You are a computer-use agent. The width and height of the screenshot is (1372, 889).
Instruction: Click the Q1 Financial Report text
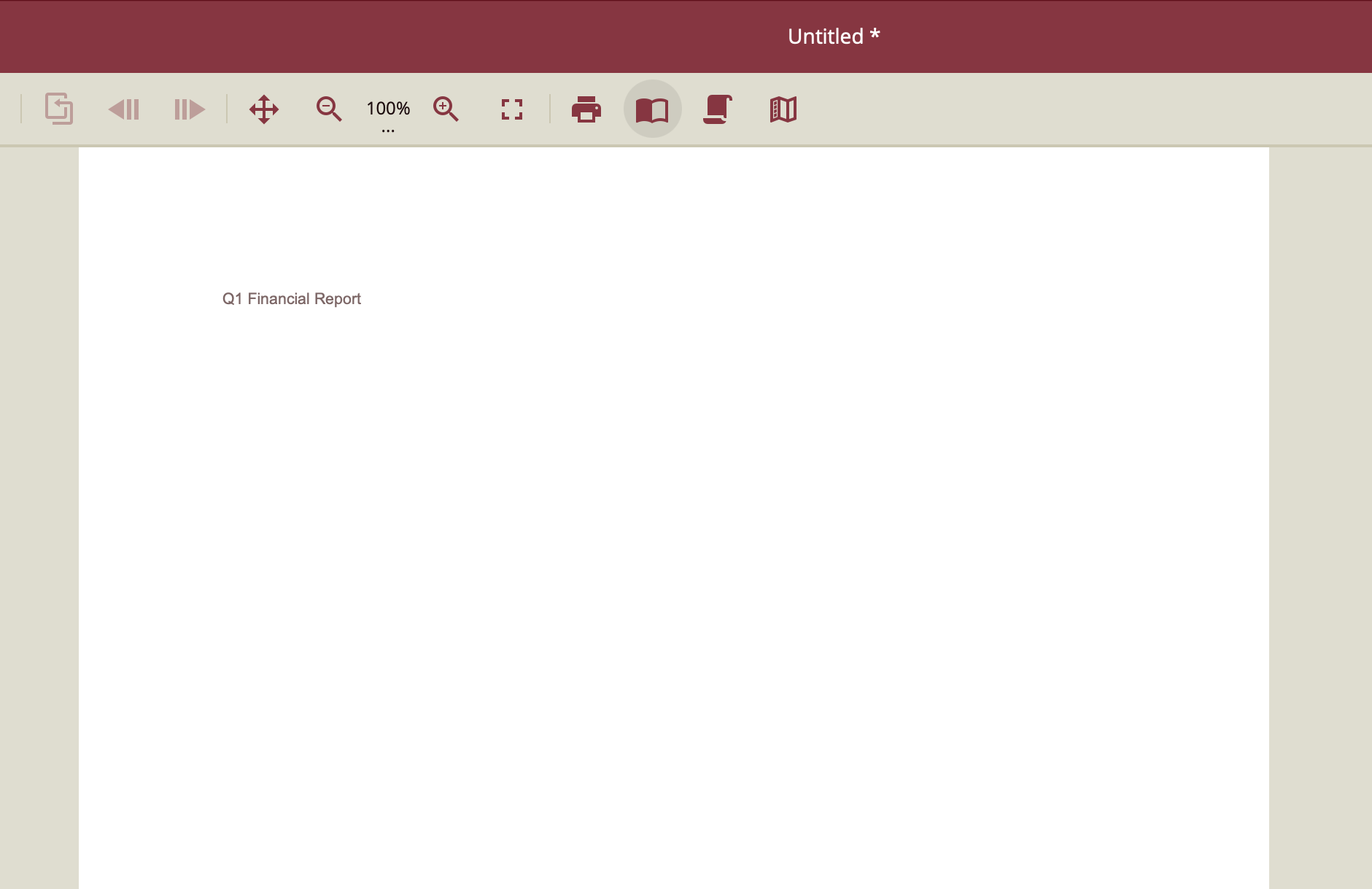[291, 299]
